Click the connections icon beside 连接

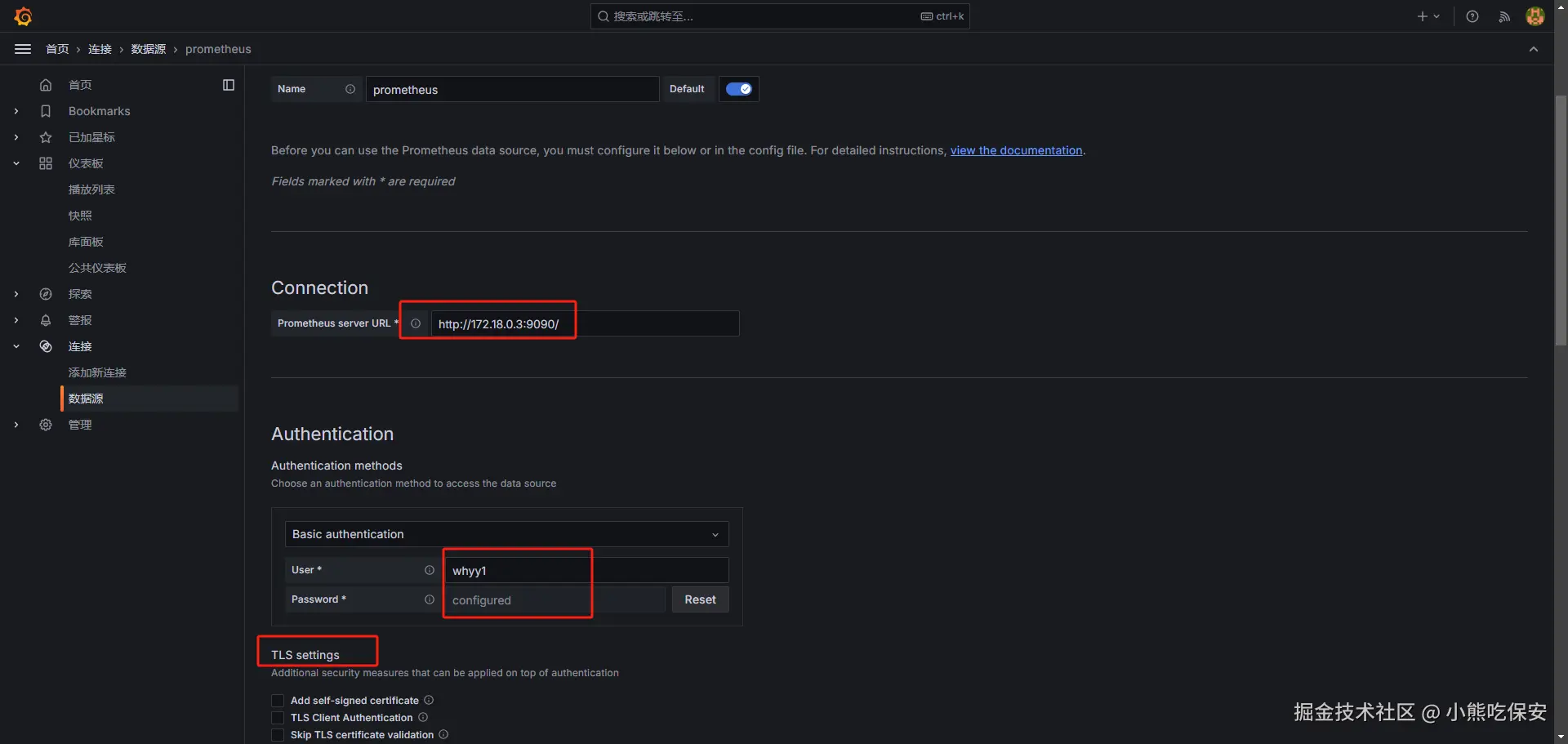click(46, 346)
